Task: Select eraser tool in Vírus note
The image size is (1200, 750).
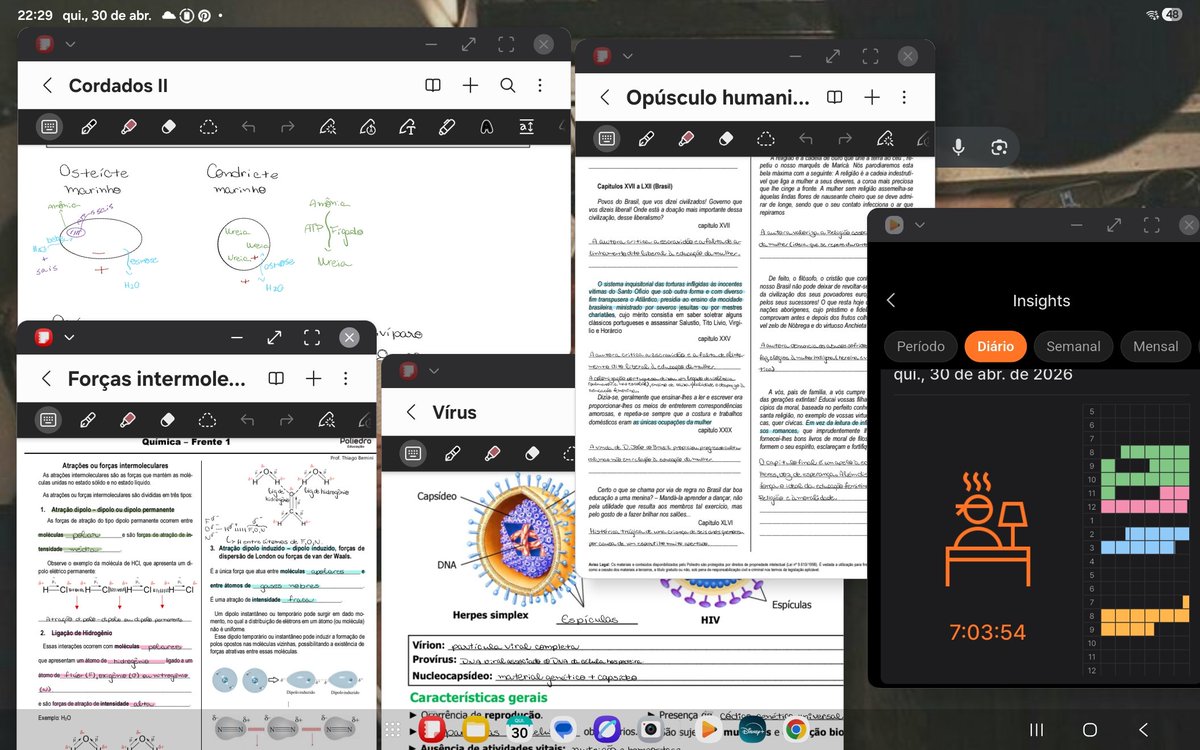Action: coord(532,454)
